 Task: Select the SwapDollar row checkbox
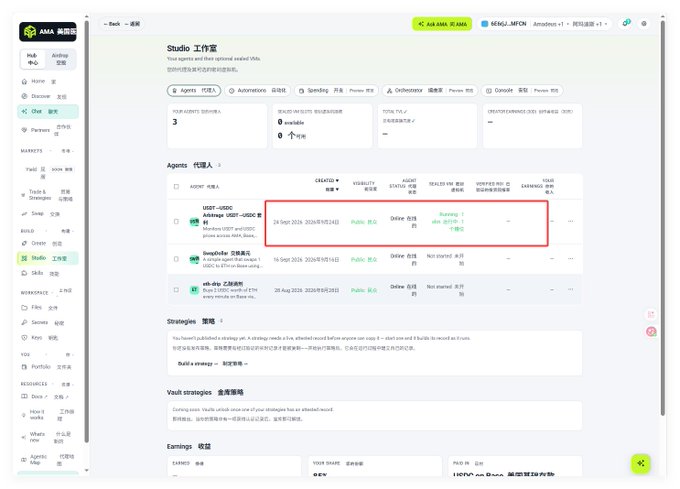coord(176,259)
